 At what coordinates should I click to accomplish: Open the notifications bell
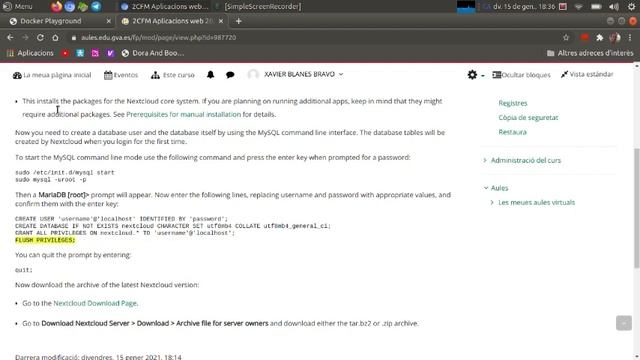[210, 74]
